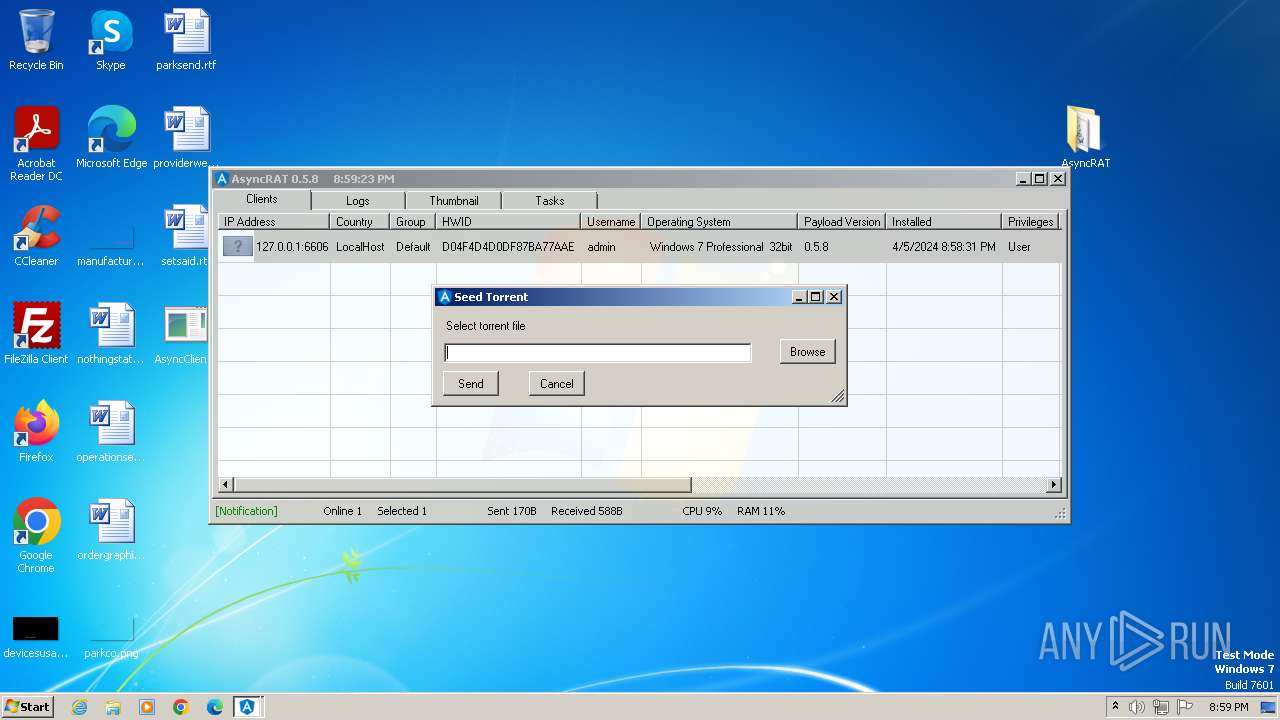Click the [Notification] status label
Image resolution: width=1280 pixels, height=720 pixels.
coord(246,511)
